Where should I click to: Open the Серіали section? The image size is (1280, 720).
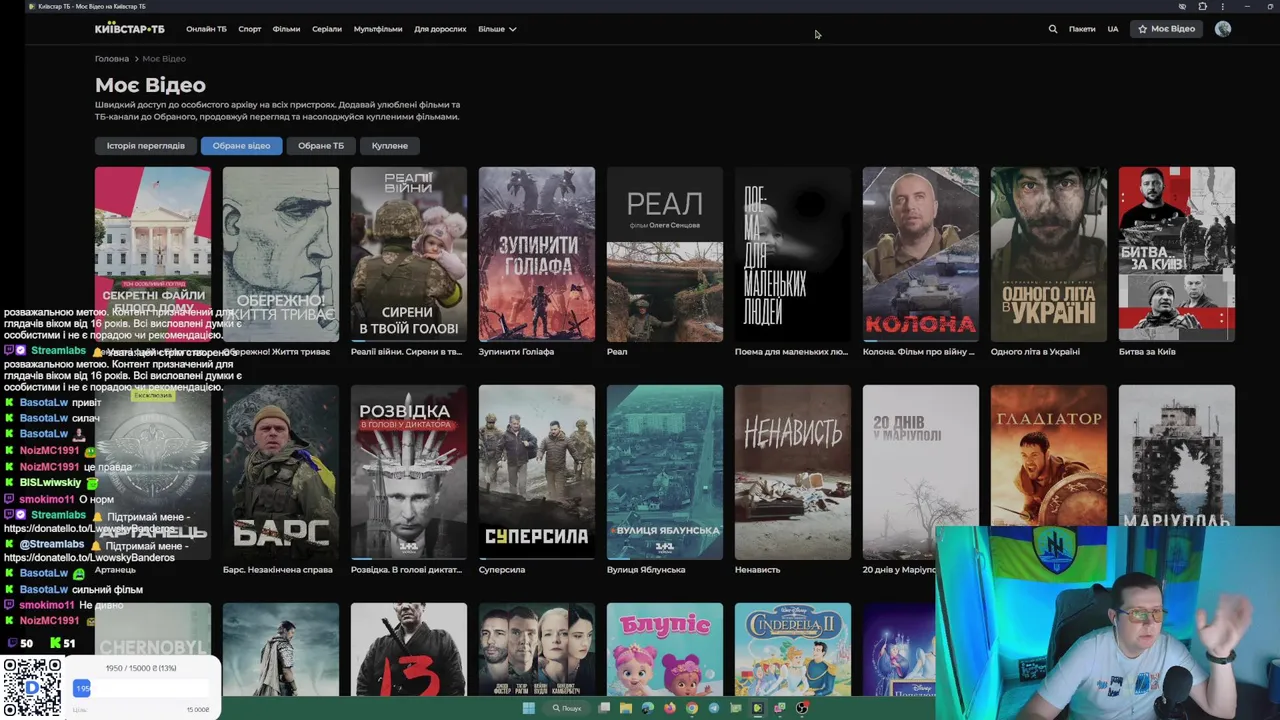click(327, 29)
